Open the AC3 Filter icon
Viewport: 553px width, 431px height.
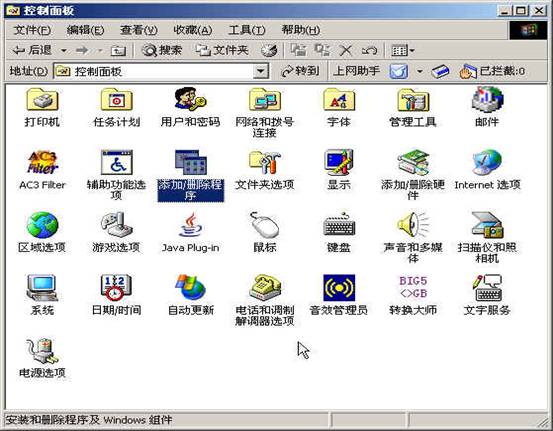[42, 163]
